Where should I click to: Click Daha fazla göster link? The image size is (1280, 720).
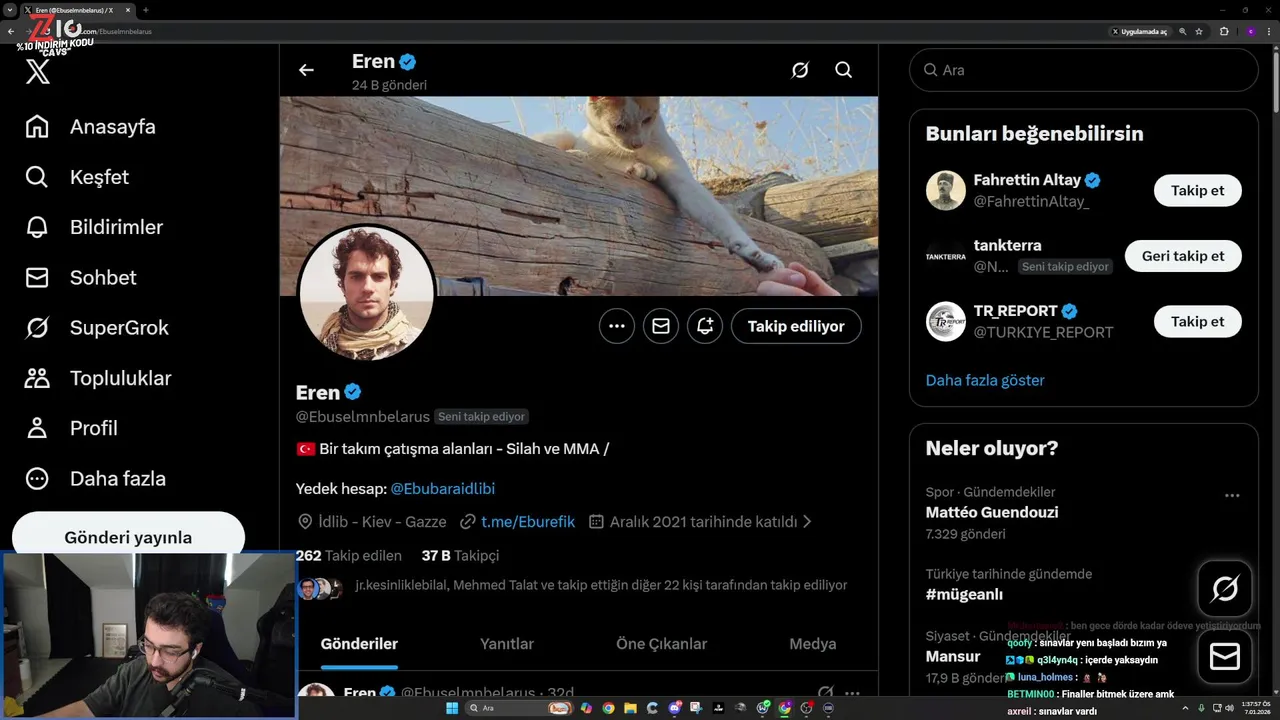985,380
